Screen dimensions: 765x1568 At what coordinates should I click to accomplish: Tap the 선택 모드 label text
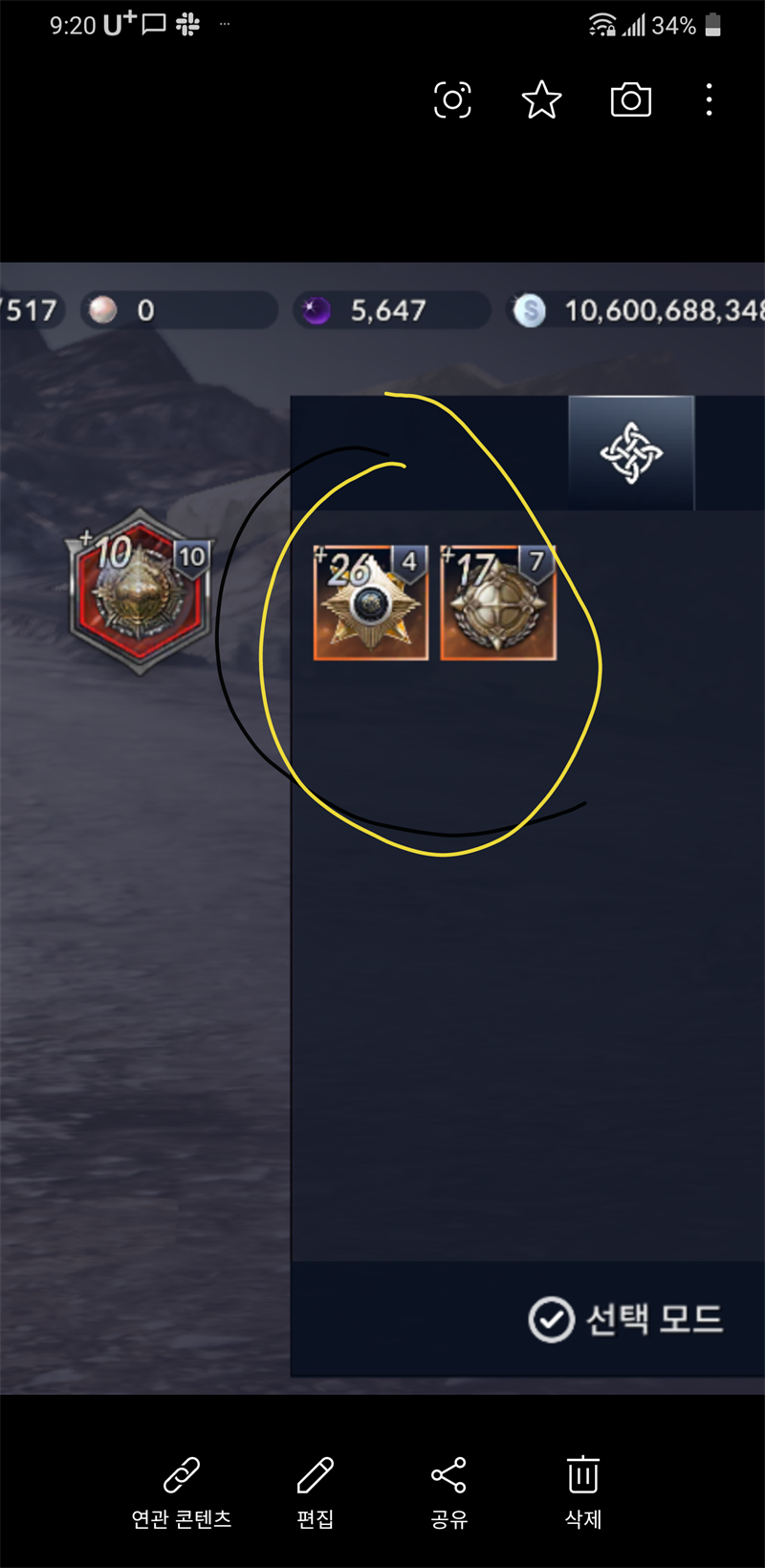click(654, 1319)
